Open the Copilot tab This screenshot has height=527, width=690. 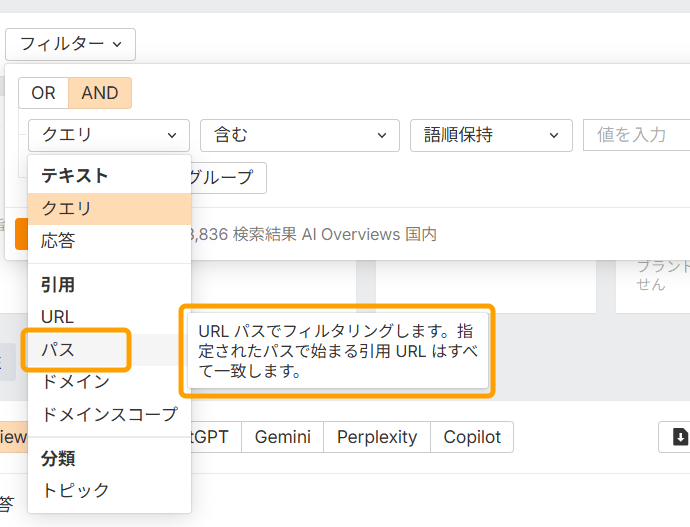tap(472, 437)
